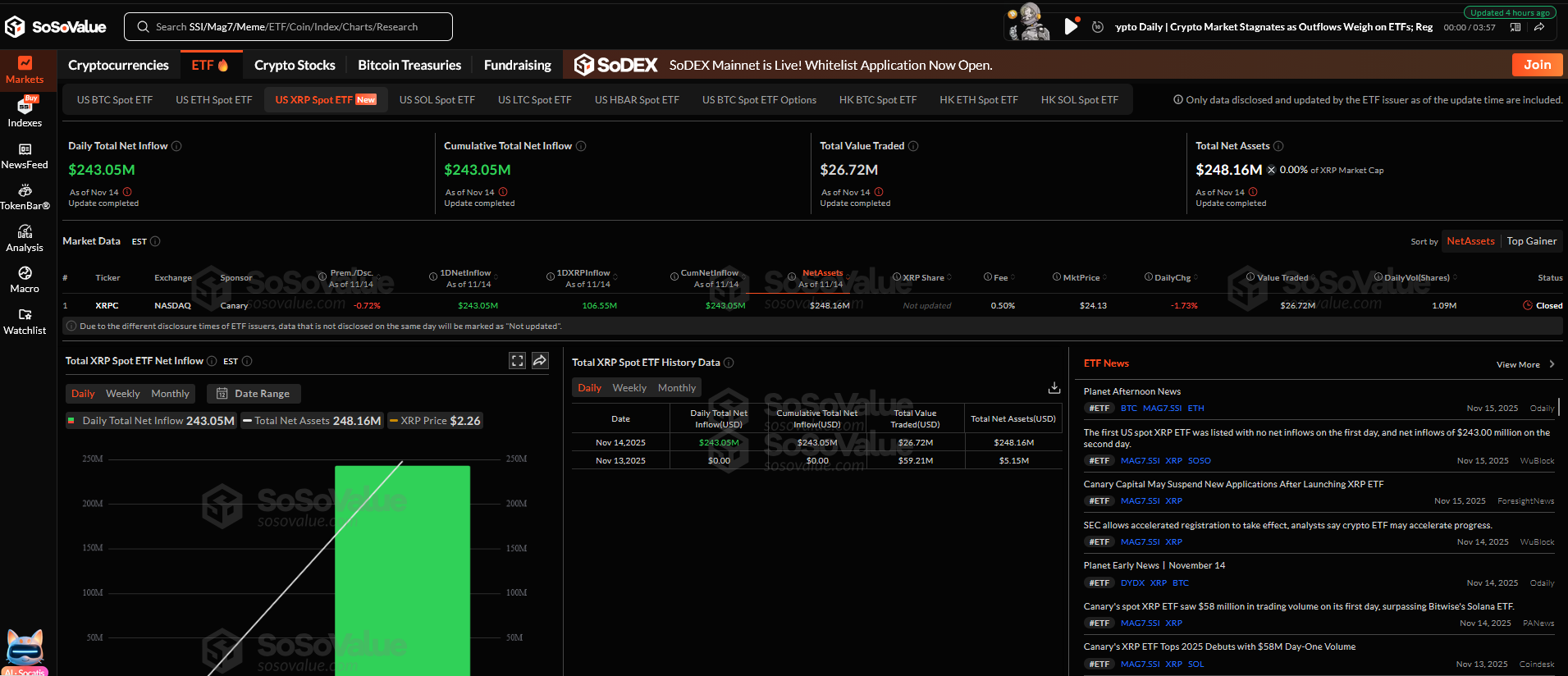Image resolution: width=1568 pixels, height=676 pixels.
Task: Toggle the XRP Price chart series
Action: tap(435, 421)
